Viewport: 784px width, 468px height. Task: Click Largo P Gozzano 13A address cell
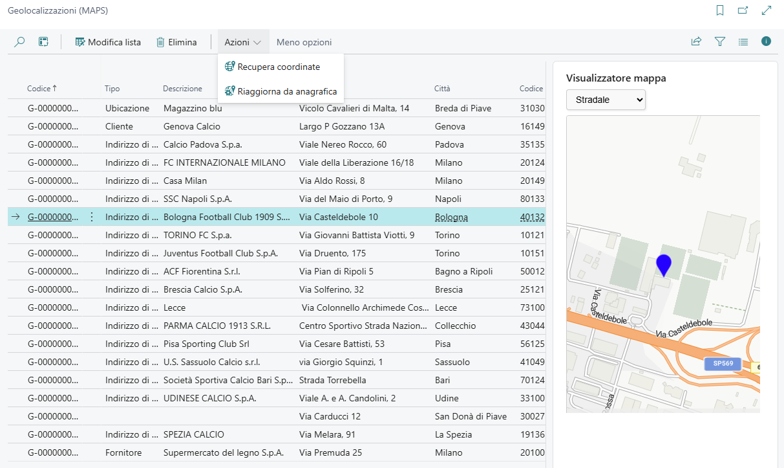[342, 126]
